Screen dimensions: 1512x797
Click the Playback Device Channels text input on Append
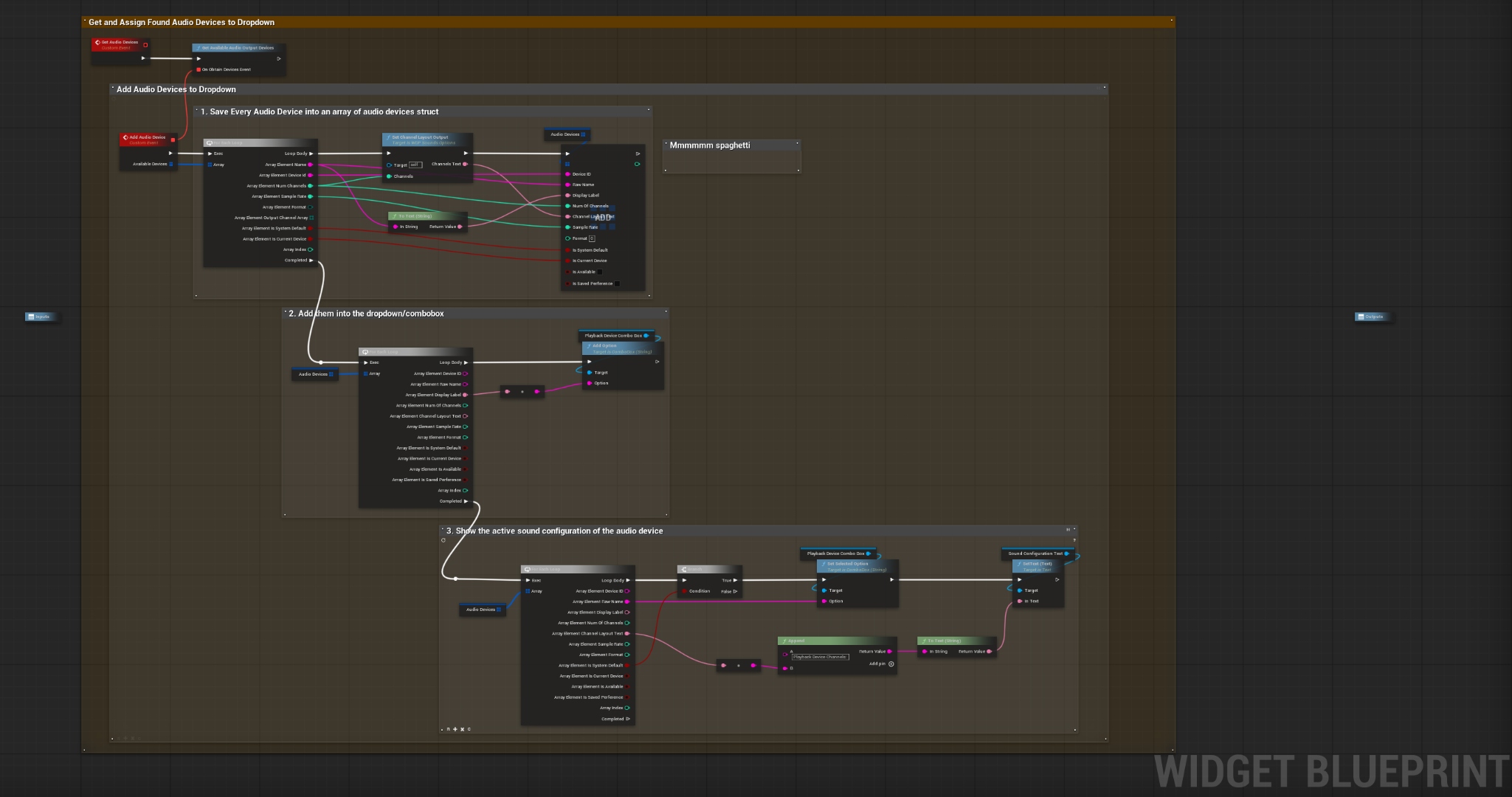point(820,657)
